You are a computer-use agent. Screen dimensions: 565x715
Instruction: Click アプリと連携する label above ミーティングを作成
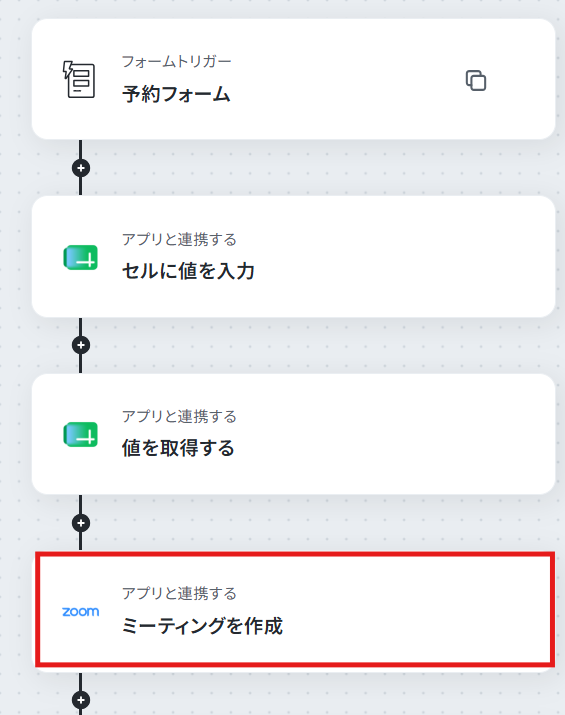(179, 593)
